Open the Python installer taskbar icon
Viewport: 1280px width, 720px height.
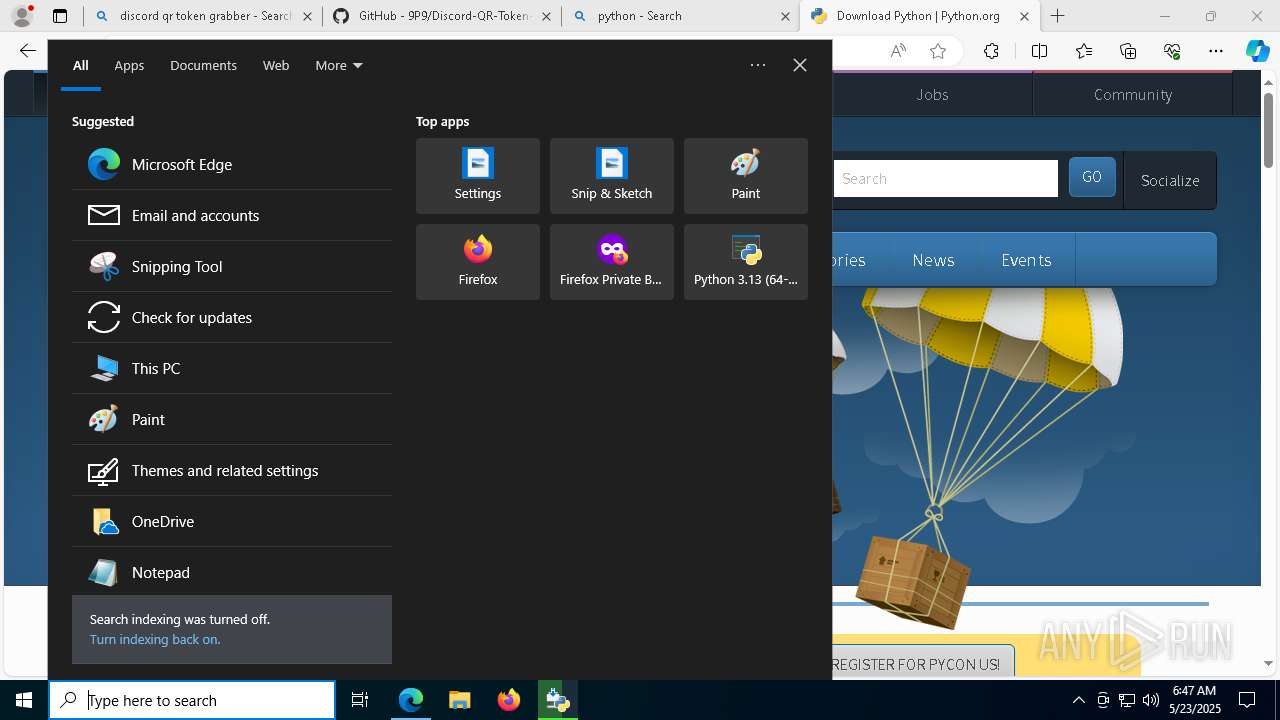(x=558, y=700)
